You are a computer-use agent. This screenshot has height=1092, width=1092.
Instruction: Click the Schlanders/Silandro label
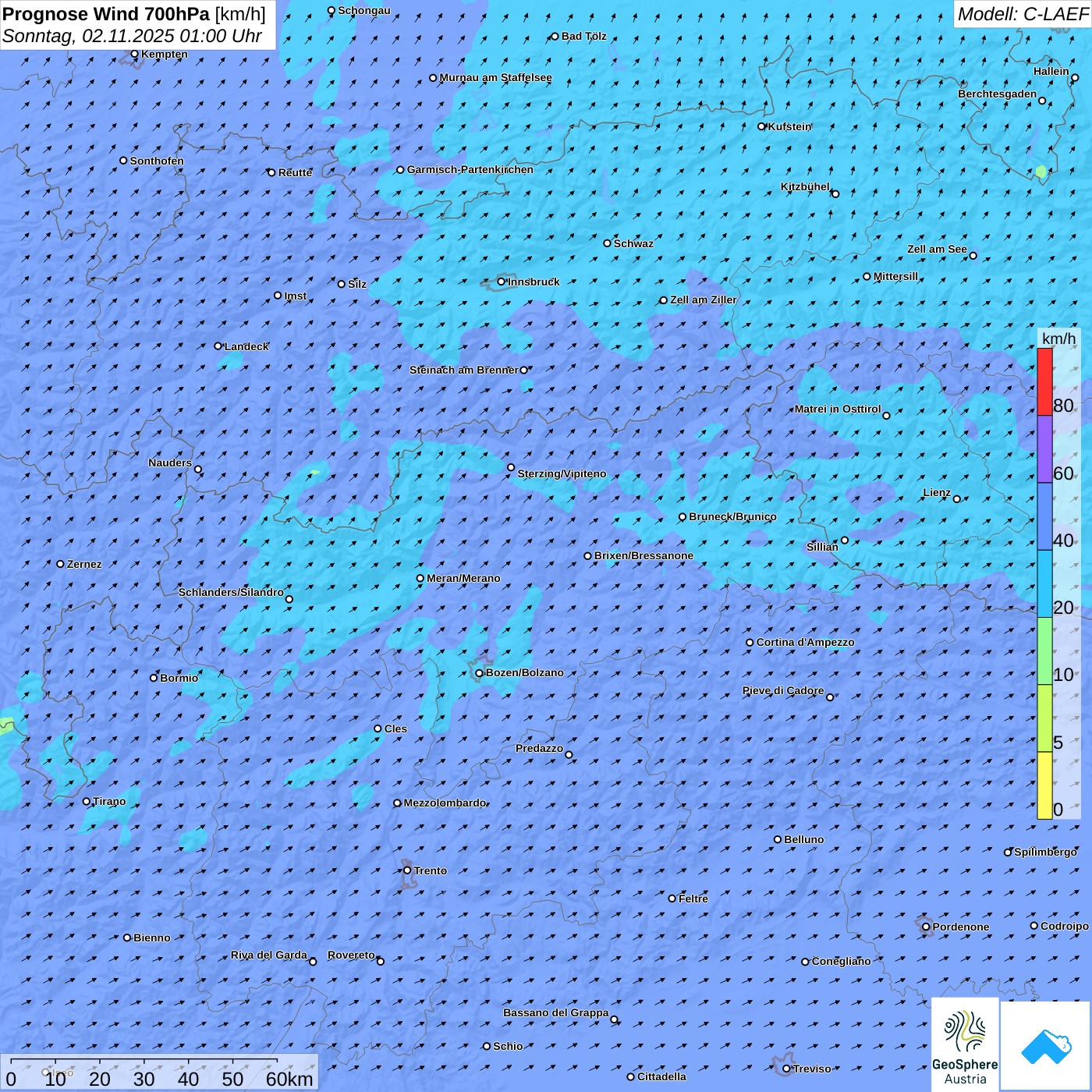pos(231,592)
